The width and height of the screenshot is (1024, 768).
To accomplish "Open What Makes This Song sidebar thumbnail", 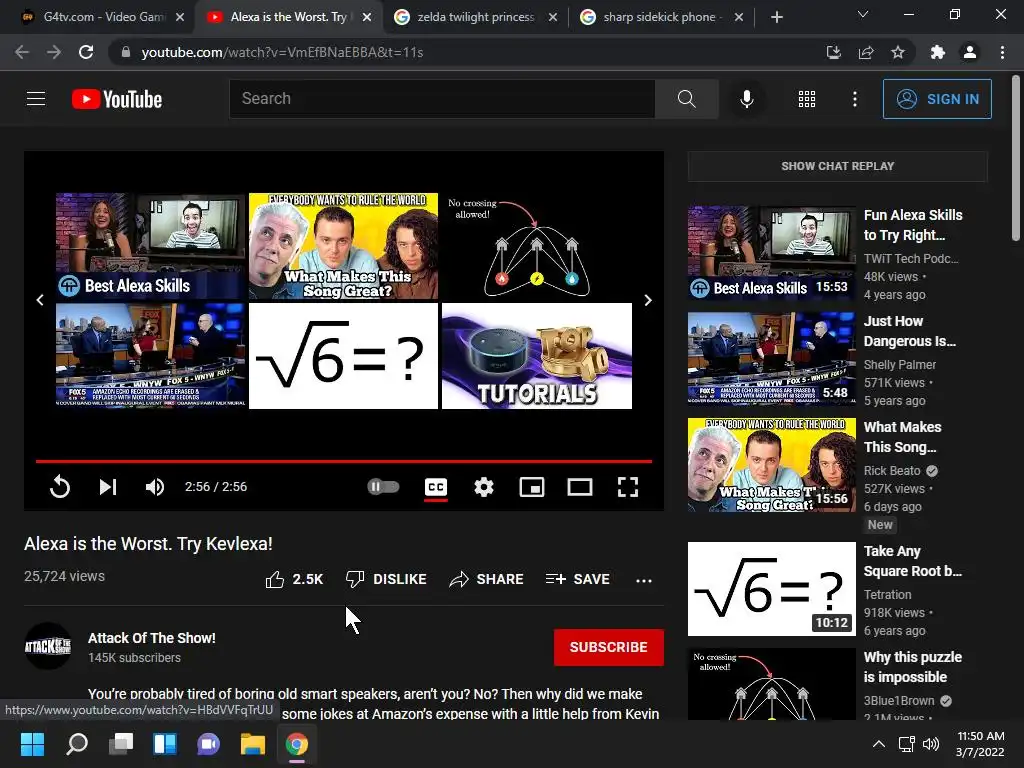I will click(x=771, y=465).
